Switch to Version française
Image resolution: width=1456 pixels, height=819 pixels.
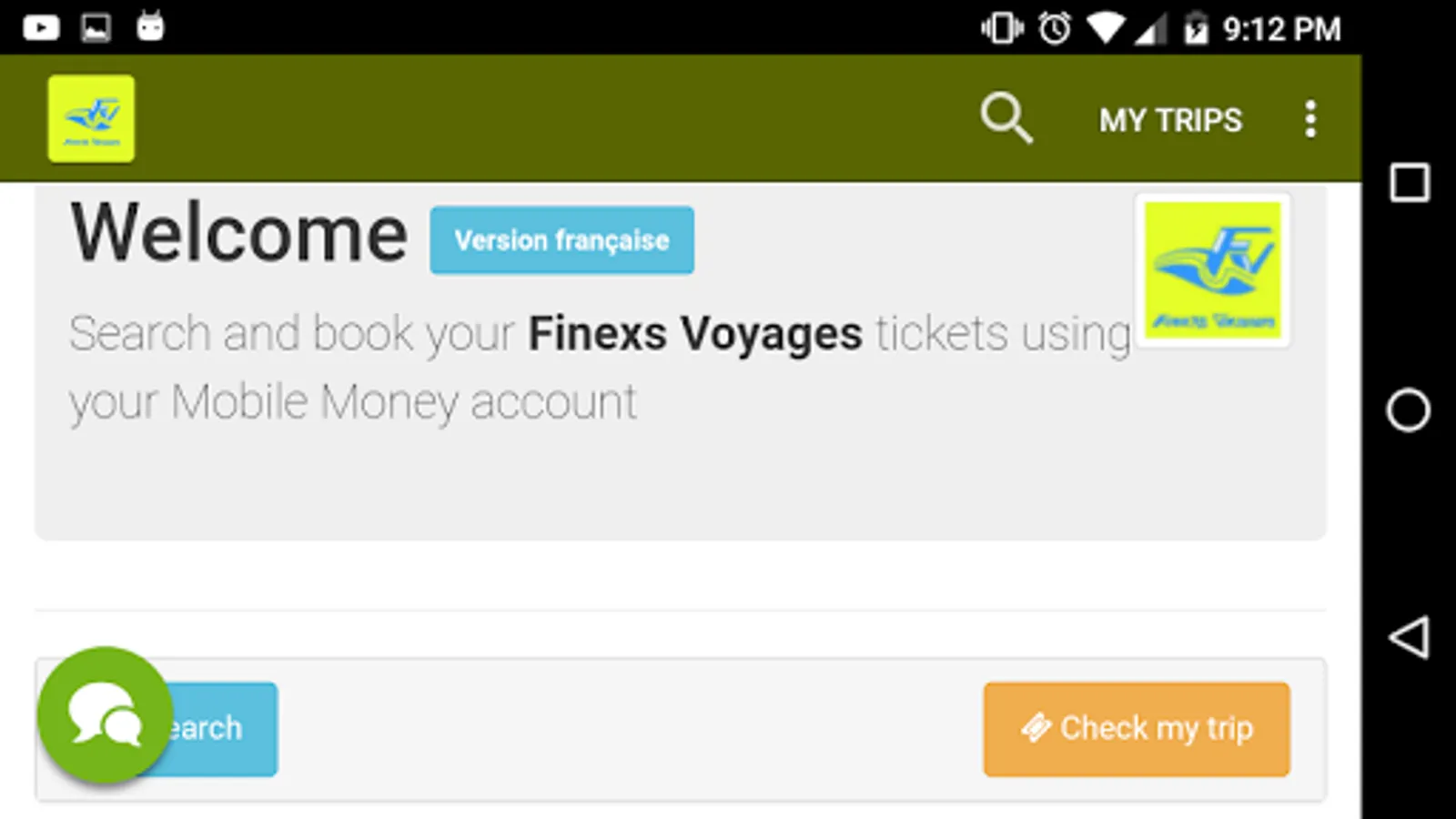coord(561,240)
